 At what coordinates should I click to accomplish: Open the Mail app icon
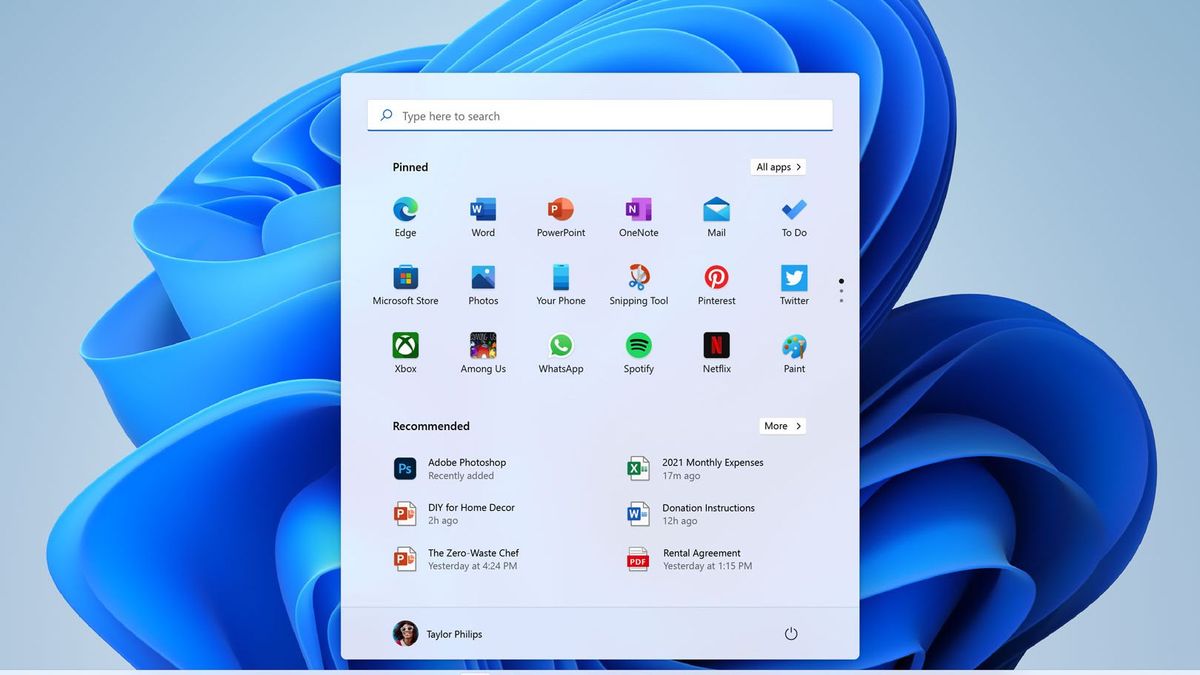(x=716, y=210)
